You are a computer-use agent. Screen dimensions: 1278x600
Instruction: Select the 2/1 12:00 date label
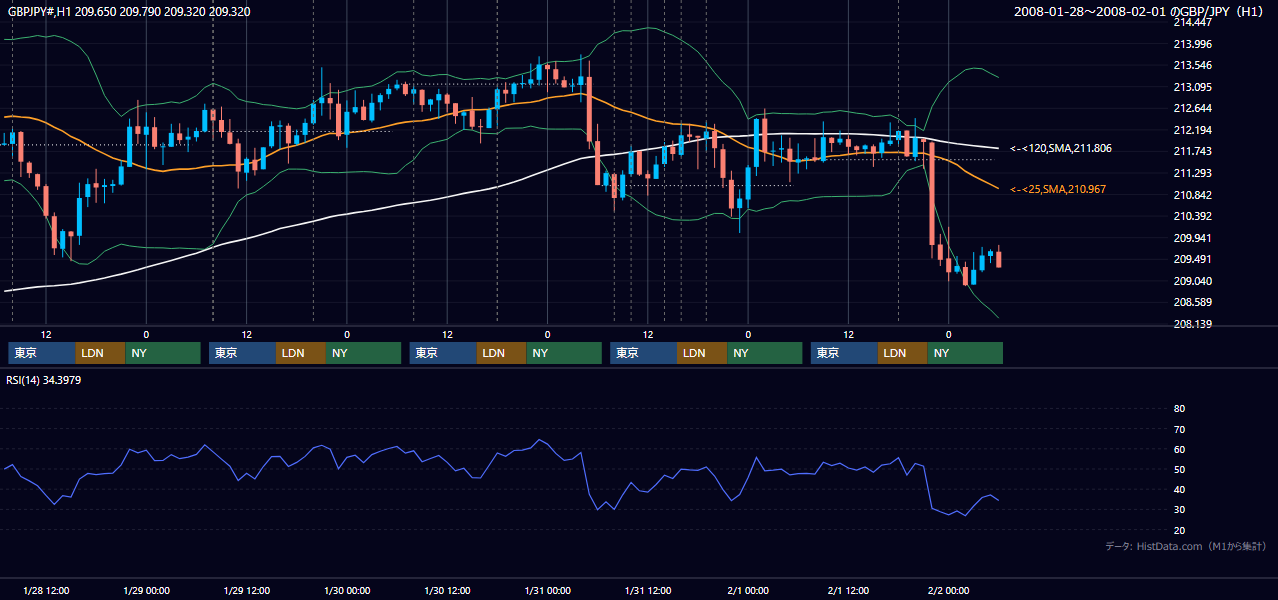point(848,591)
